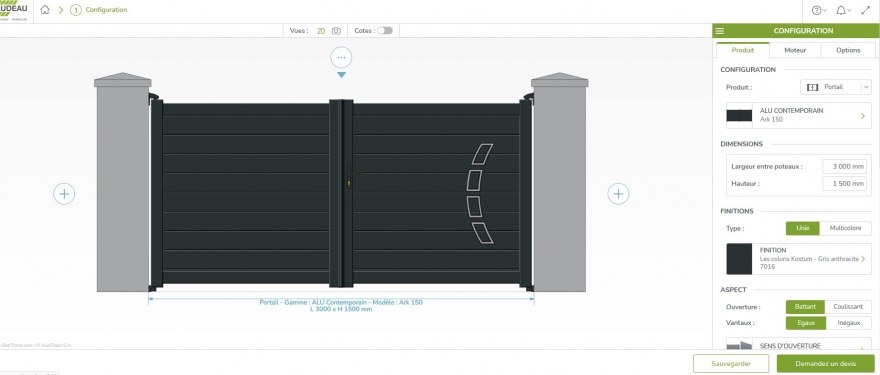880x375 pixels.
Task: Add an element left of the gate
Action: tap(64, 194)
